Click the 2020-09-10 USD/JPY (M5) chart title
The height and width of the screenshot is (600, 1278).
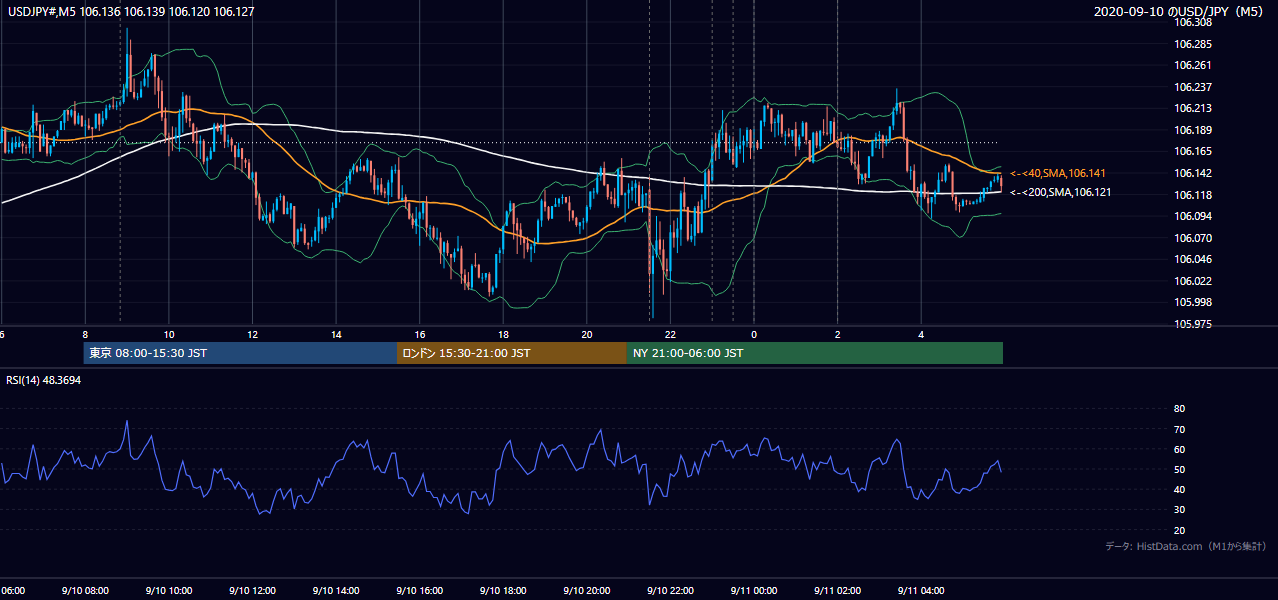[1180, 12]
